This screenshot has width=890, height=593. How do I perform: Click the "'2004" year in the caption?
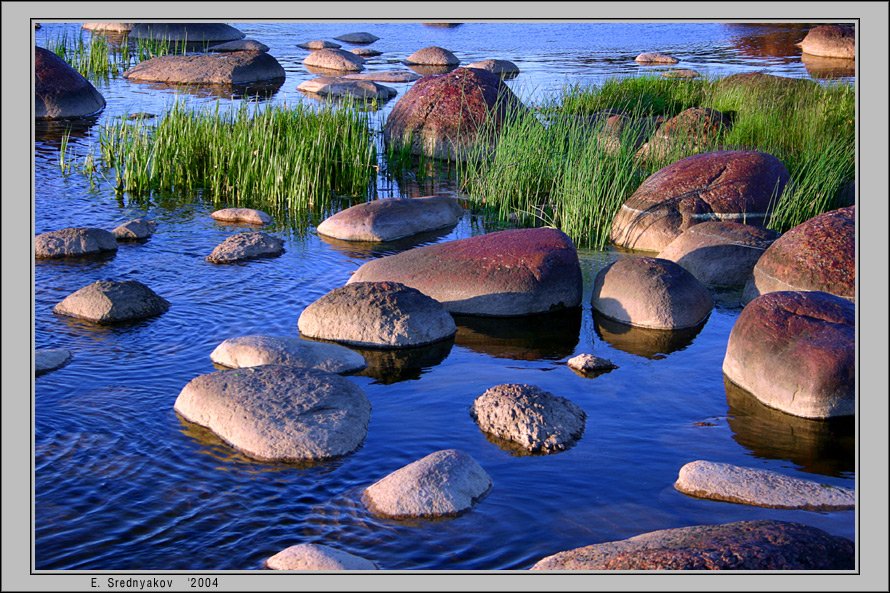203,583
